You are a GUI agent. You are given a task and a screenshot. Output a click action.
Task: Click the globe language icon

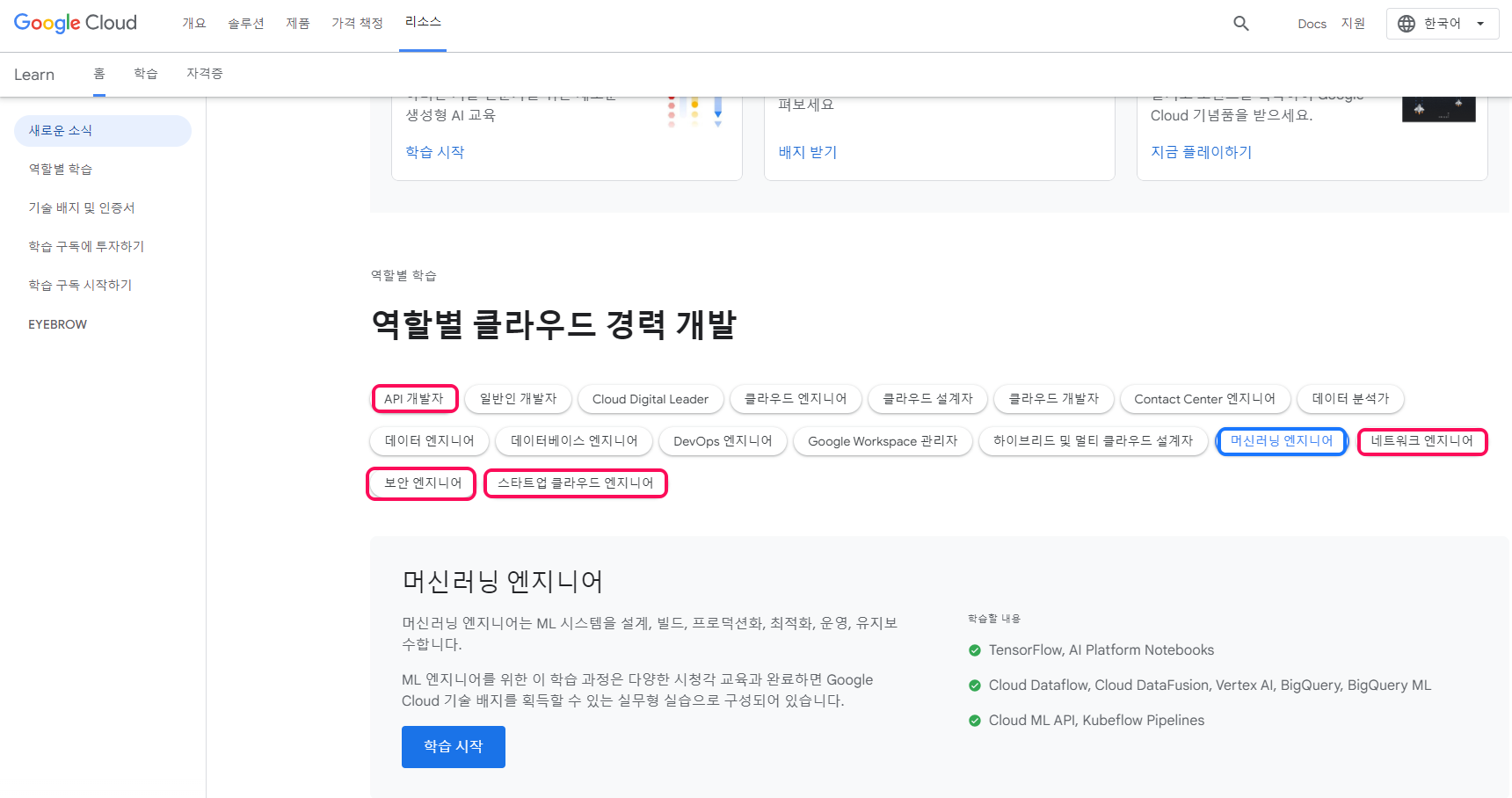(x=1407, y=24)
